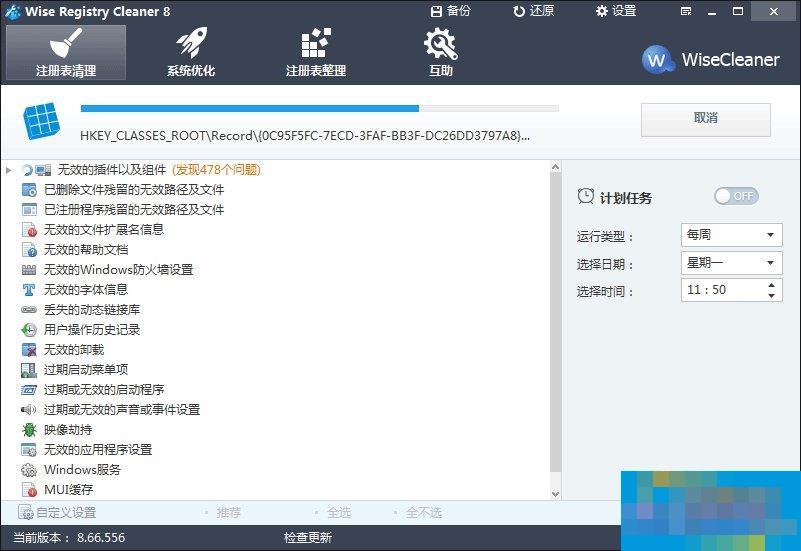Click the 过期启动菜单项 icon
The image size is (801, 551).
coord(29,370)
